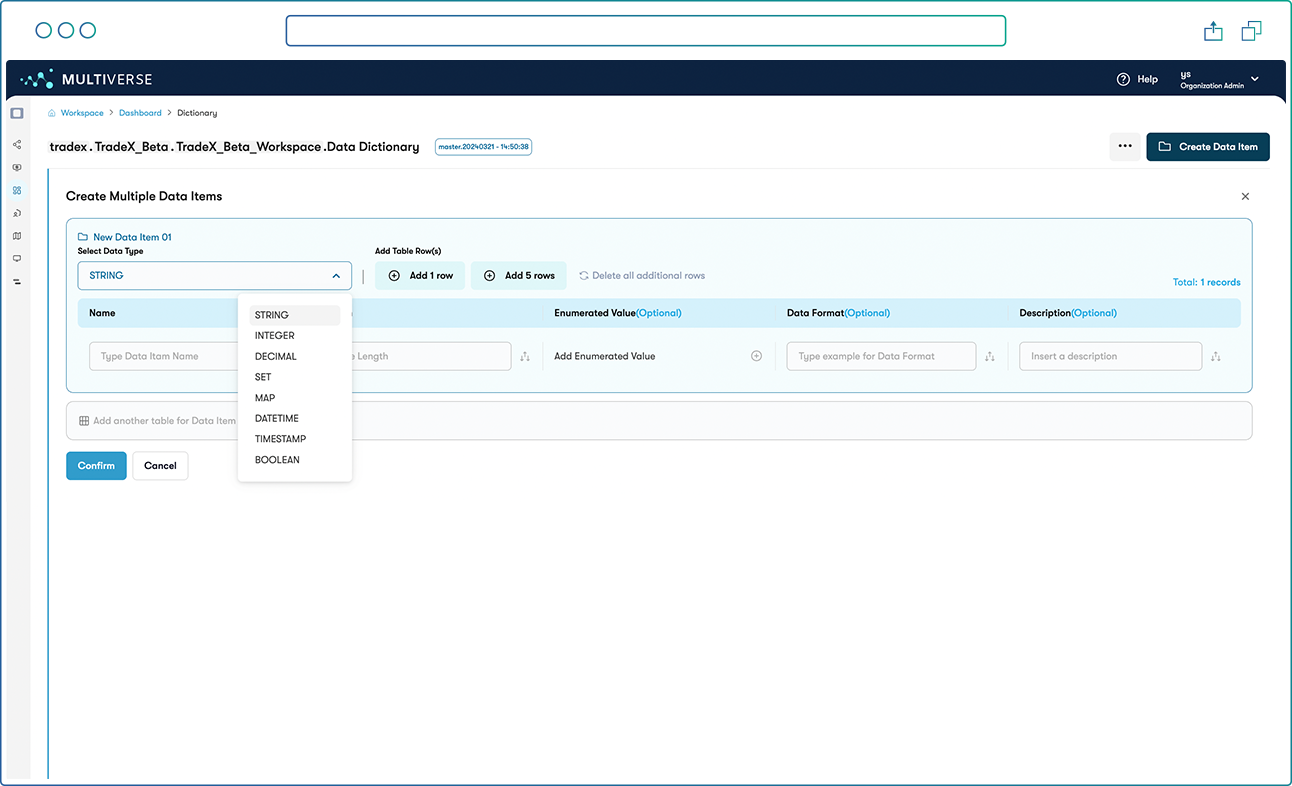Image resolution: width=1292 pixels, height=786 pixels.
Task: Click plus circle to add enumerated value
Action: tap(756, 356)
